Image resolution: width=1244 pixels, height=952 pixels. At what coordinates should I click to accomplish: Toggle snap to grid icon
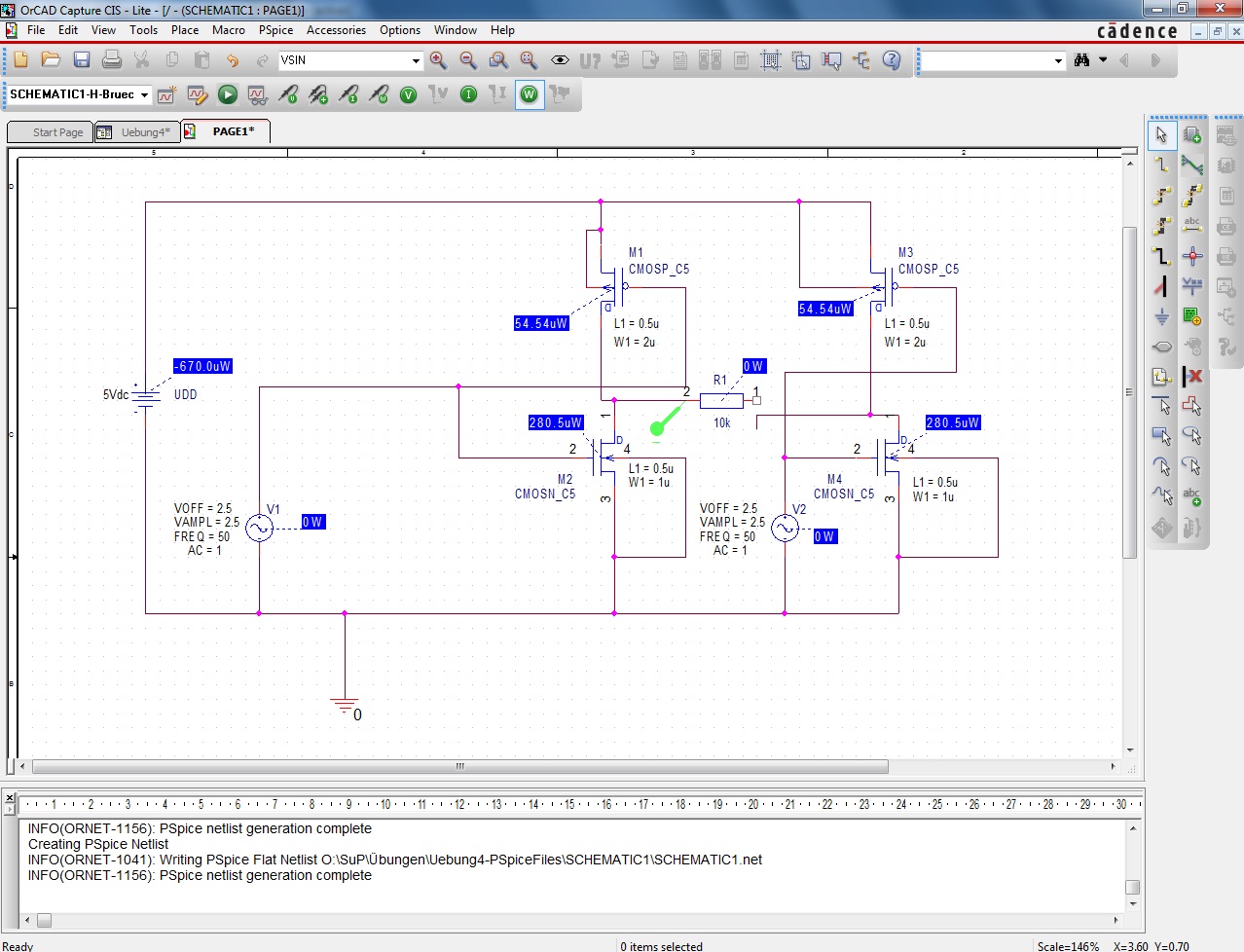(771, 60)
